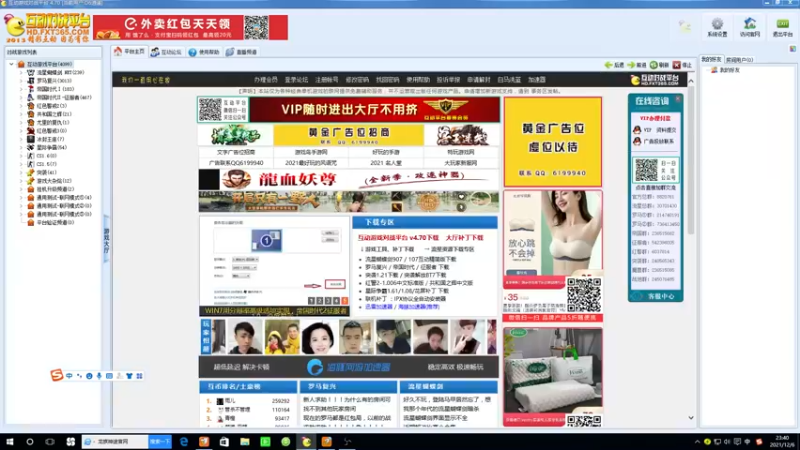The height and width of the screenshot is (450, 800).
Task: Switch to the 平台主页 tab
Action: pos(130,52)
